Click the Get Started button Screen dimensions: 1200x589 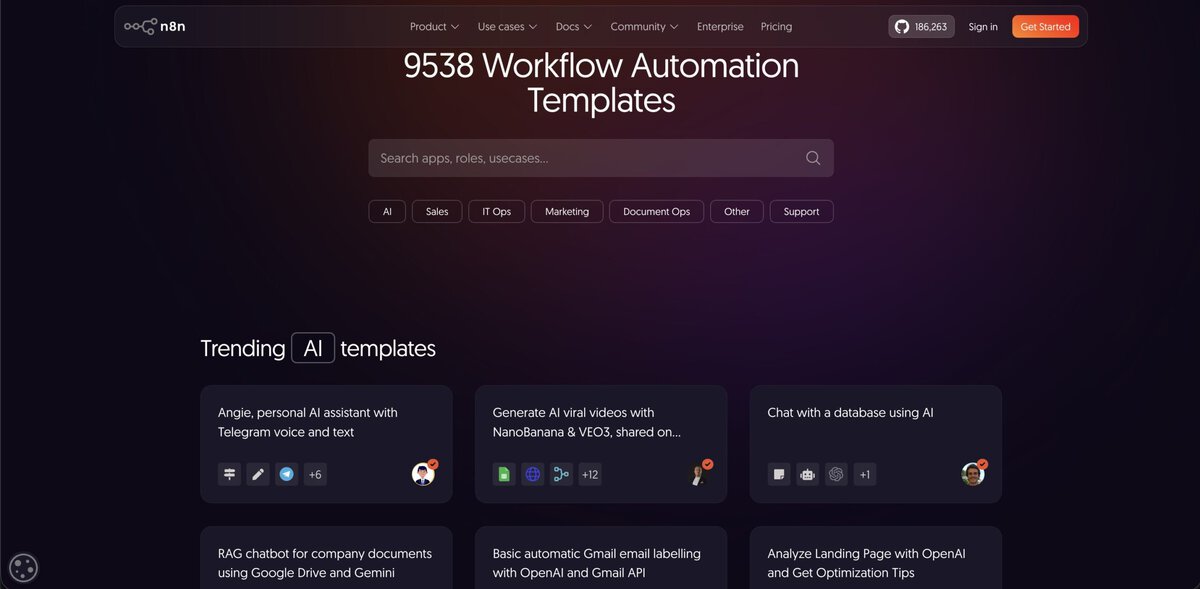pyautogui.click(x=1045, y=27)
